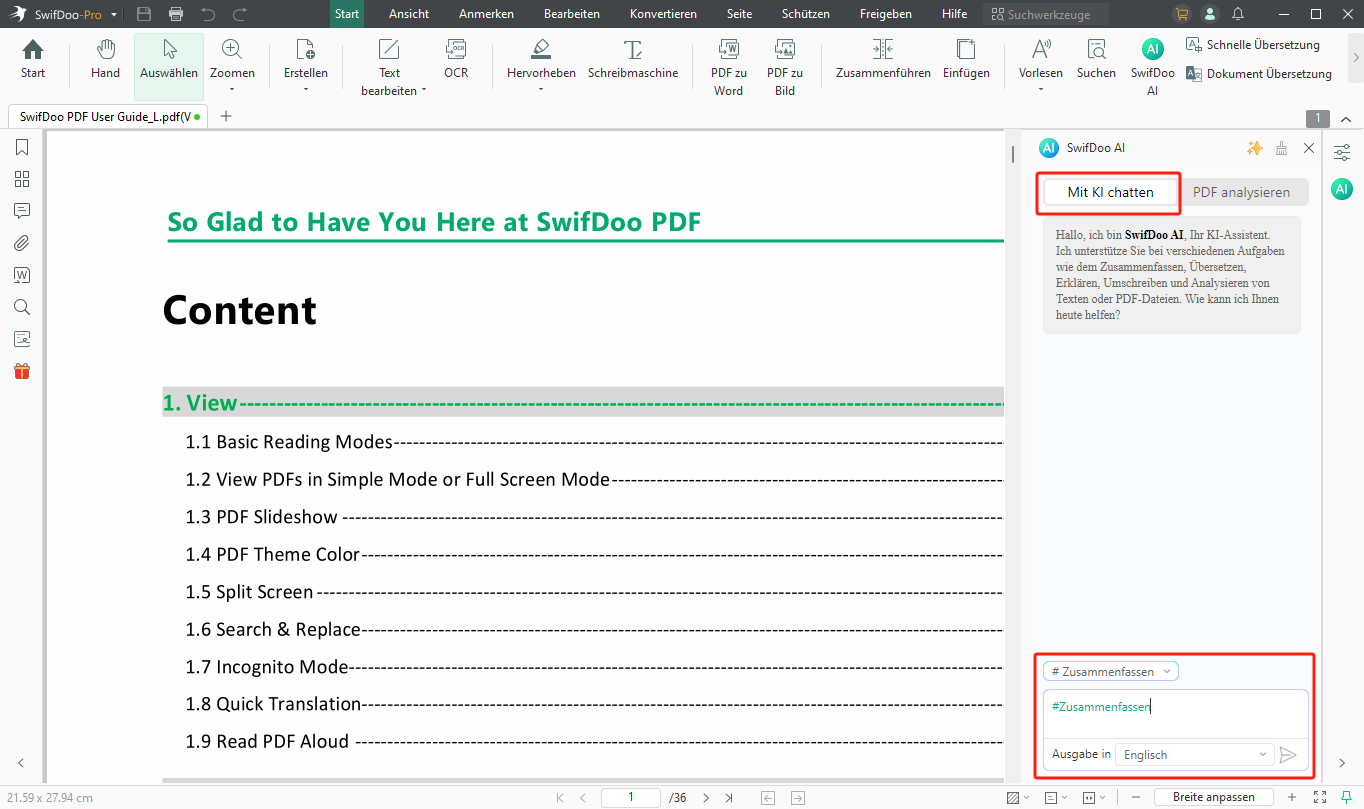The image size is (1364, 809).
Task: Clear the AI chat with broom icon
Action: pos(1282,148)
